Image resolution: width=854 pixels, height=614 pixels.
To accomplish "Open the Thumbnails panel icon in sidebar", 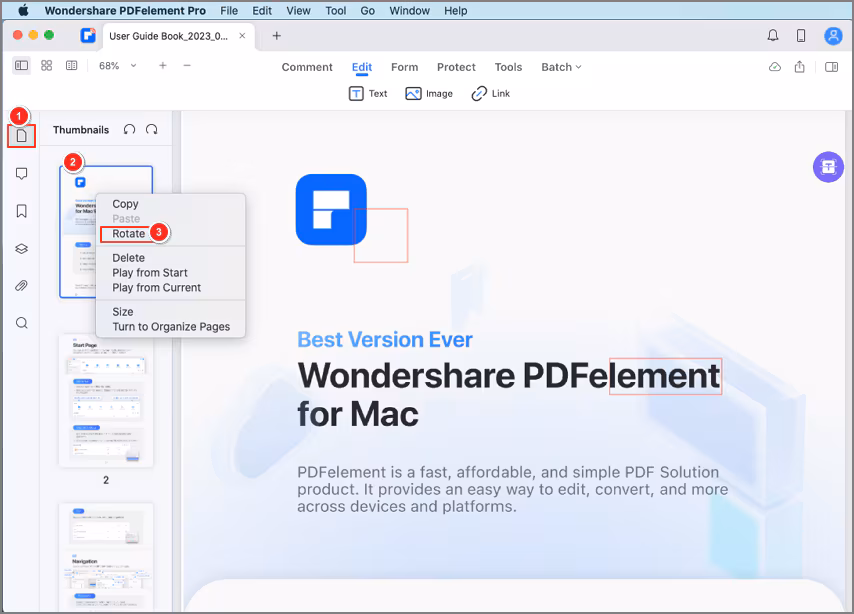I will coord(21,136).
